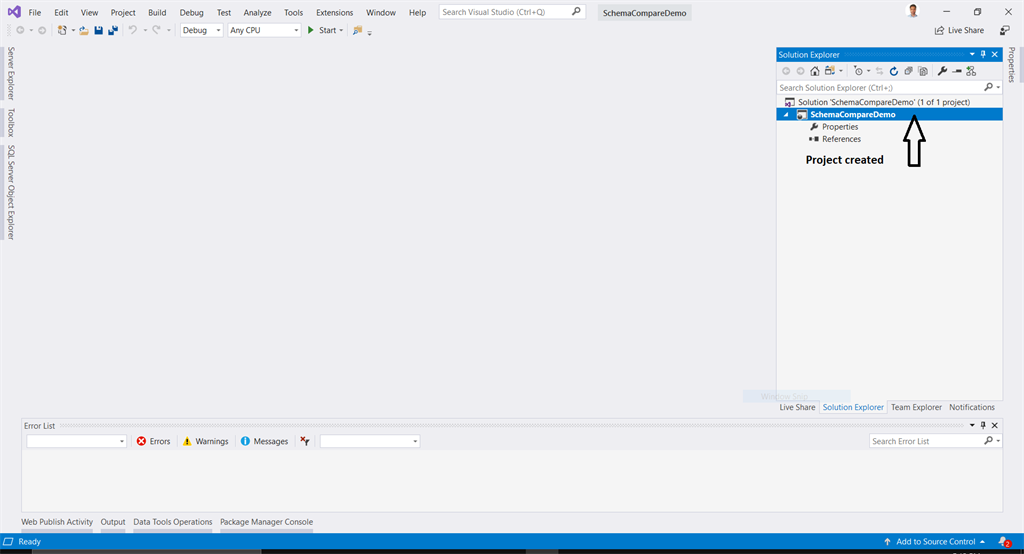Open the toolbar overflow options arrow
The width and height of the screenshot is (1024, 554).
tap(370, 33)
